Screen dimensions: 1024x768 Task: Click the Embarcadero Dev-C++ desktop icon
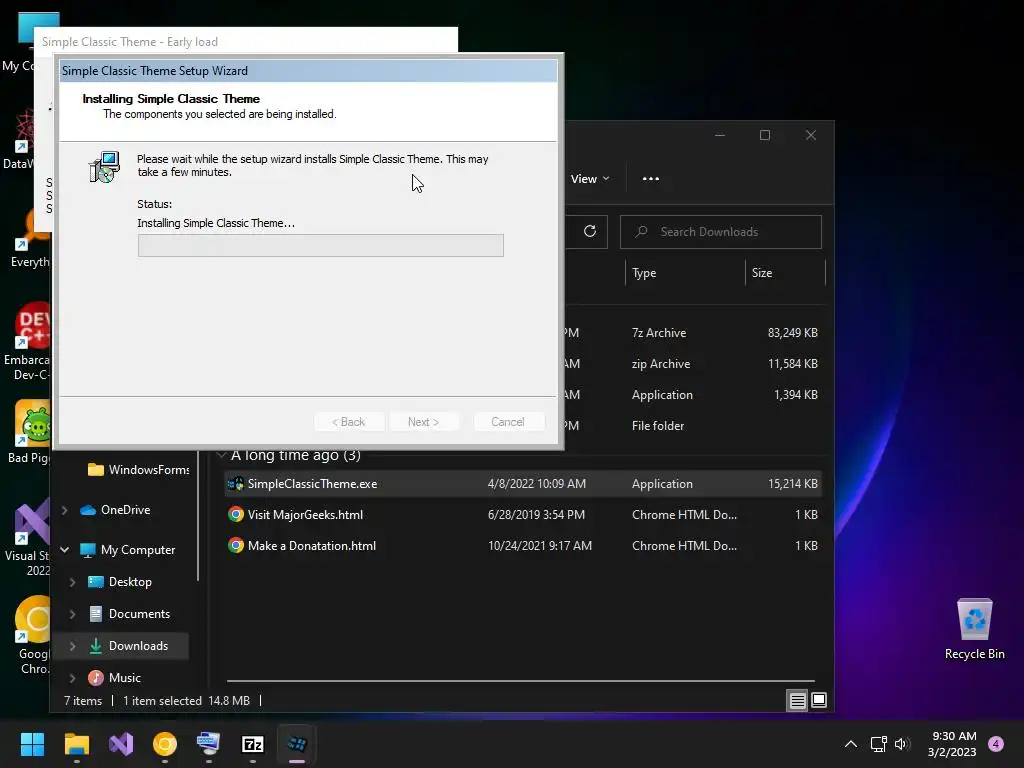27,342
